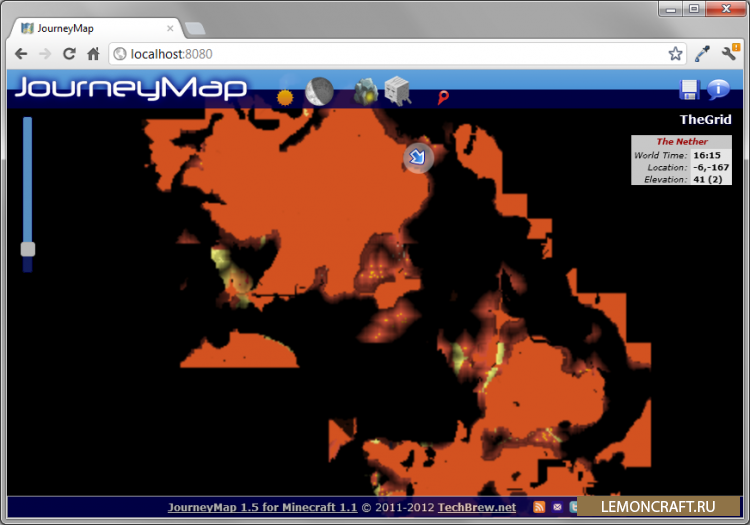This screenshot has height=525, width=750.
Task: Switch map to day view (sun icon)
Action: coord(287,96)
